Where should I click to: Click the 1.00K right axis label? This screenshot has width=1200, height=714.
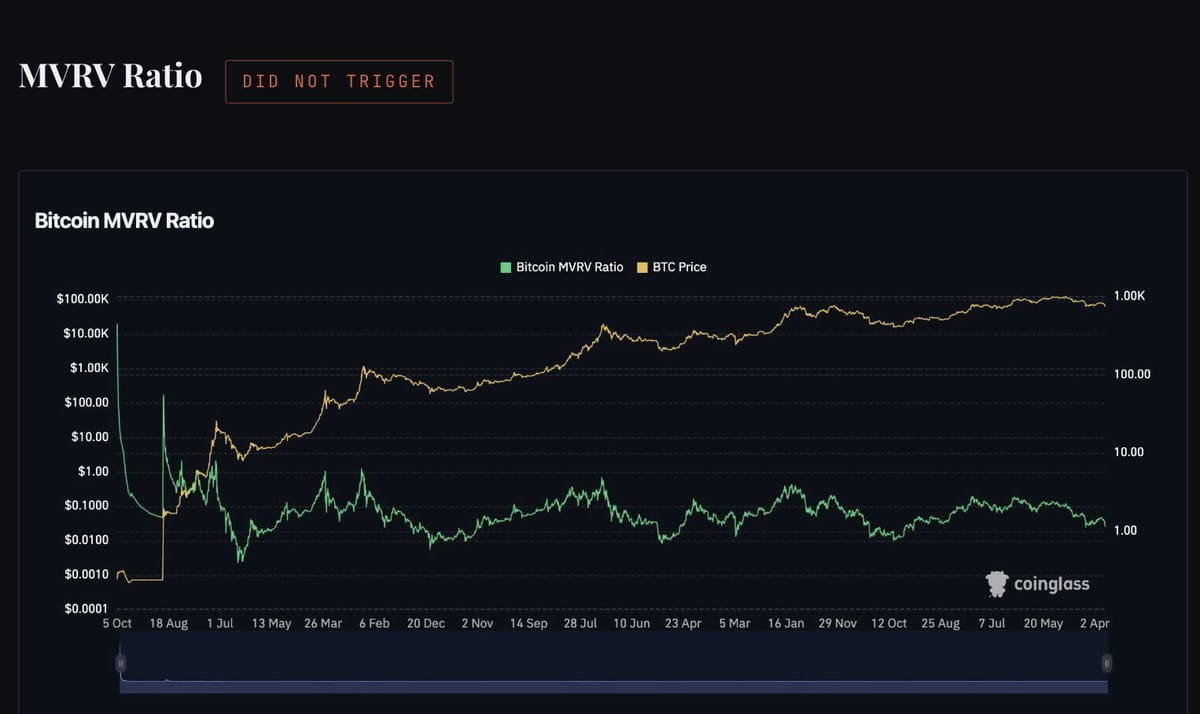point(1129,296)
